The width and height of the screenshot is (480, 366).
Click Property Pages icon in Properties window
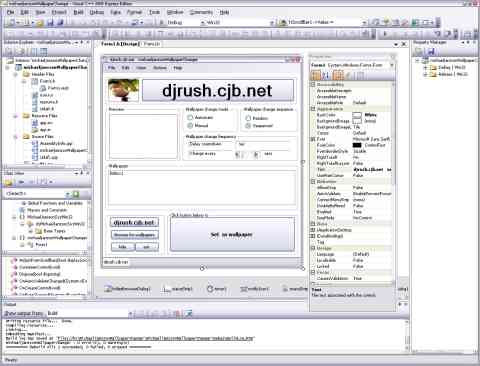click(x=360, y=75)
